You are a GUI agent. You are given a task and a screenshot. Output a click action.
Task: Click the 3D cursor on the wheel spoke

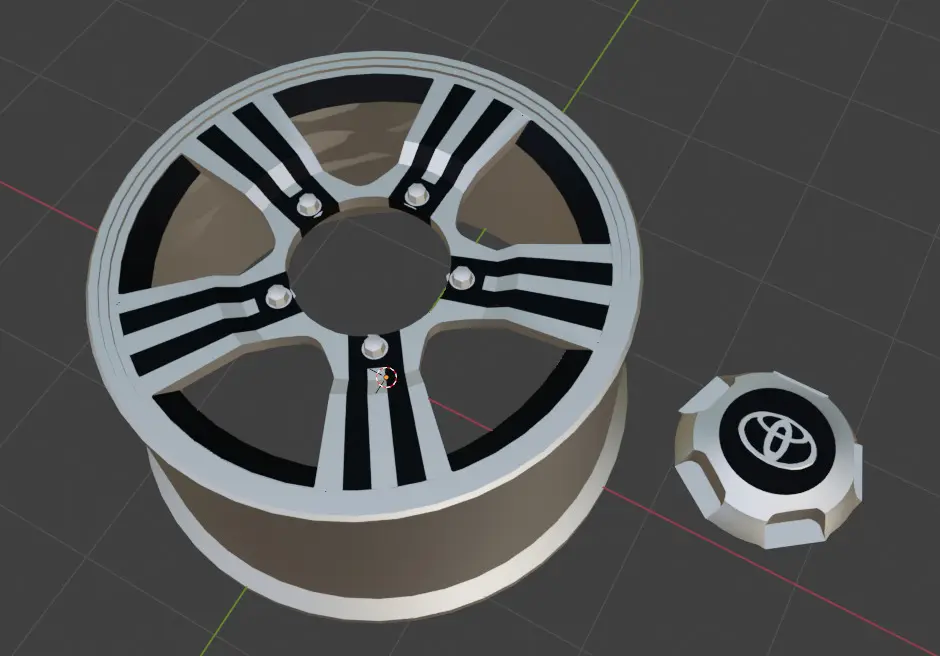(x=387, y=377)
